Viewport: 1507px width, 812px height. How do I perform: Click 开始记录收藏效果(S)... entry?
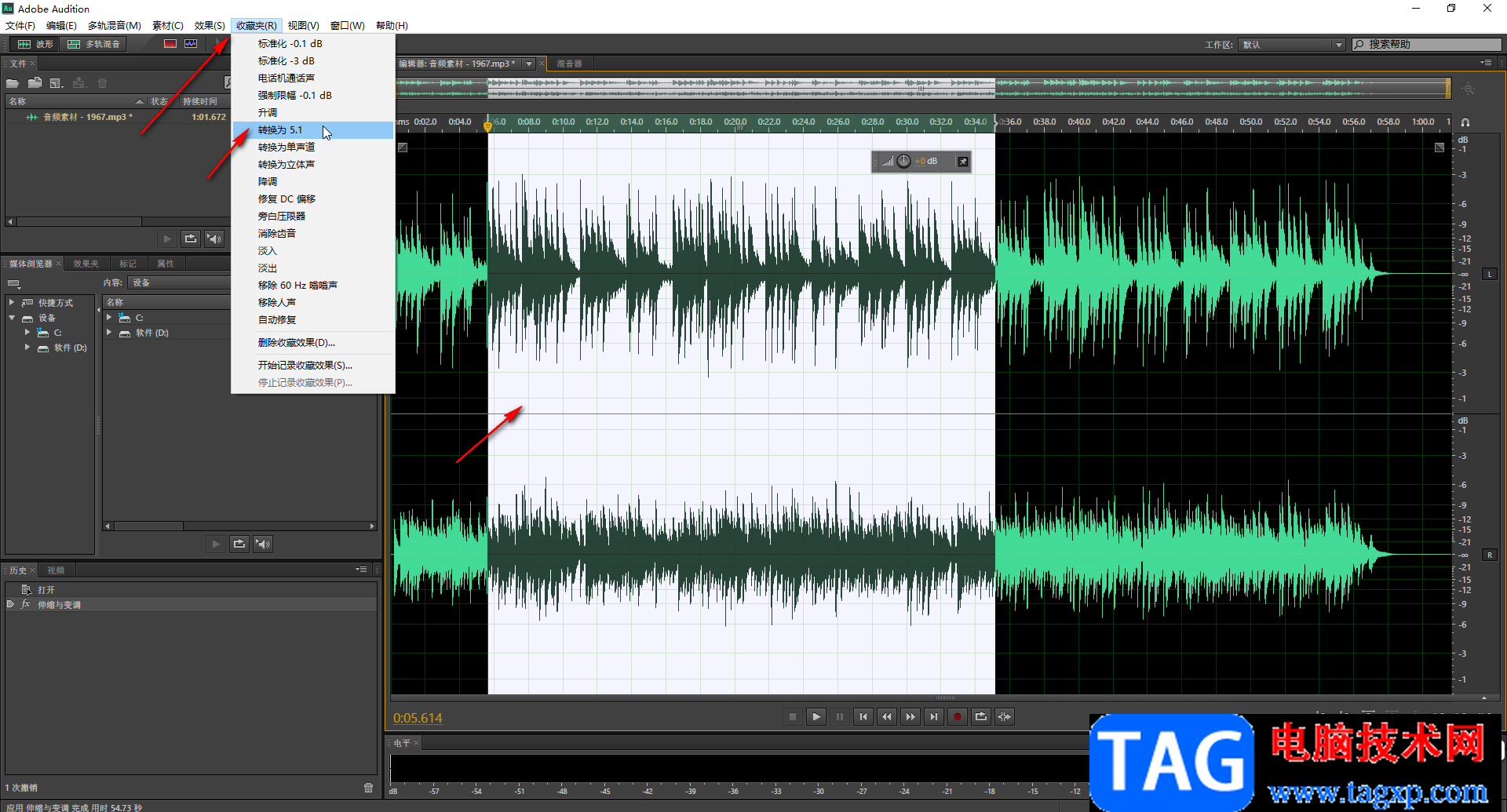click(313, 366)
